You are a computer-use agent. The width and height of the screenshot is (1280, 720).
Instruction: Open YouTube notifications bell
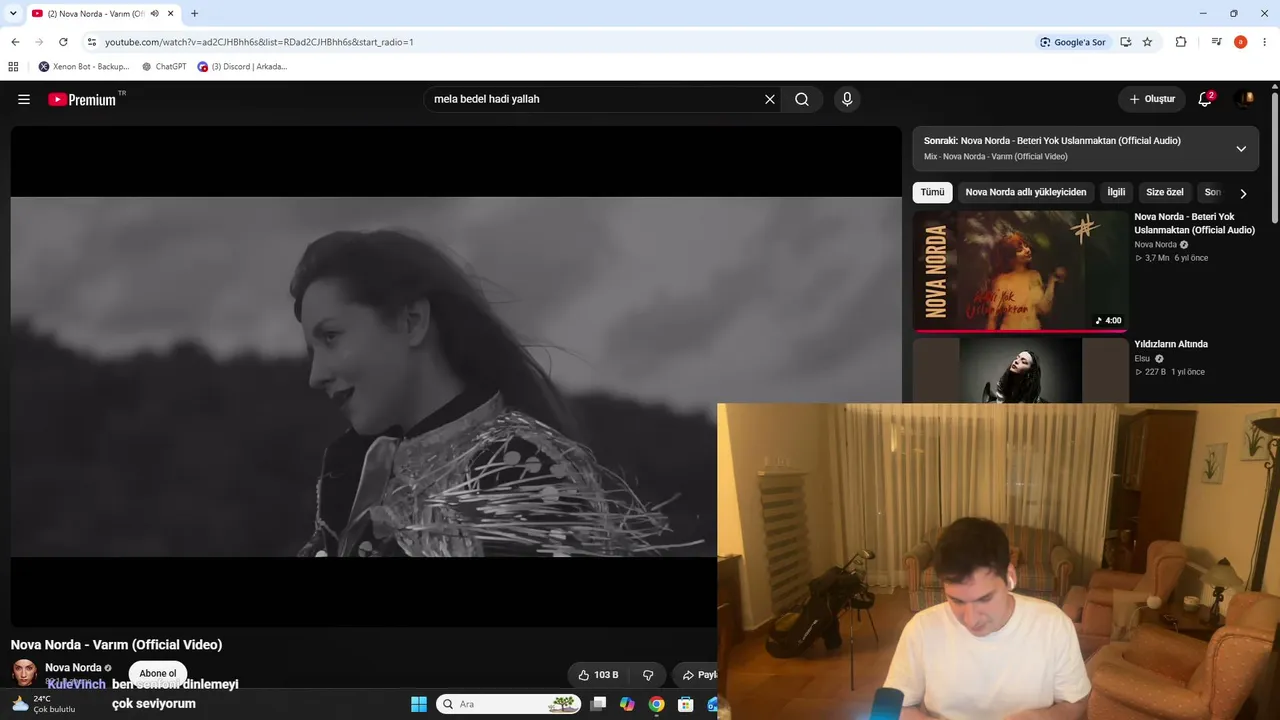pyautogui.click(x=1205, y=99)
